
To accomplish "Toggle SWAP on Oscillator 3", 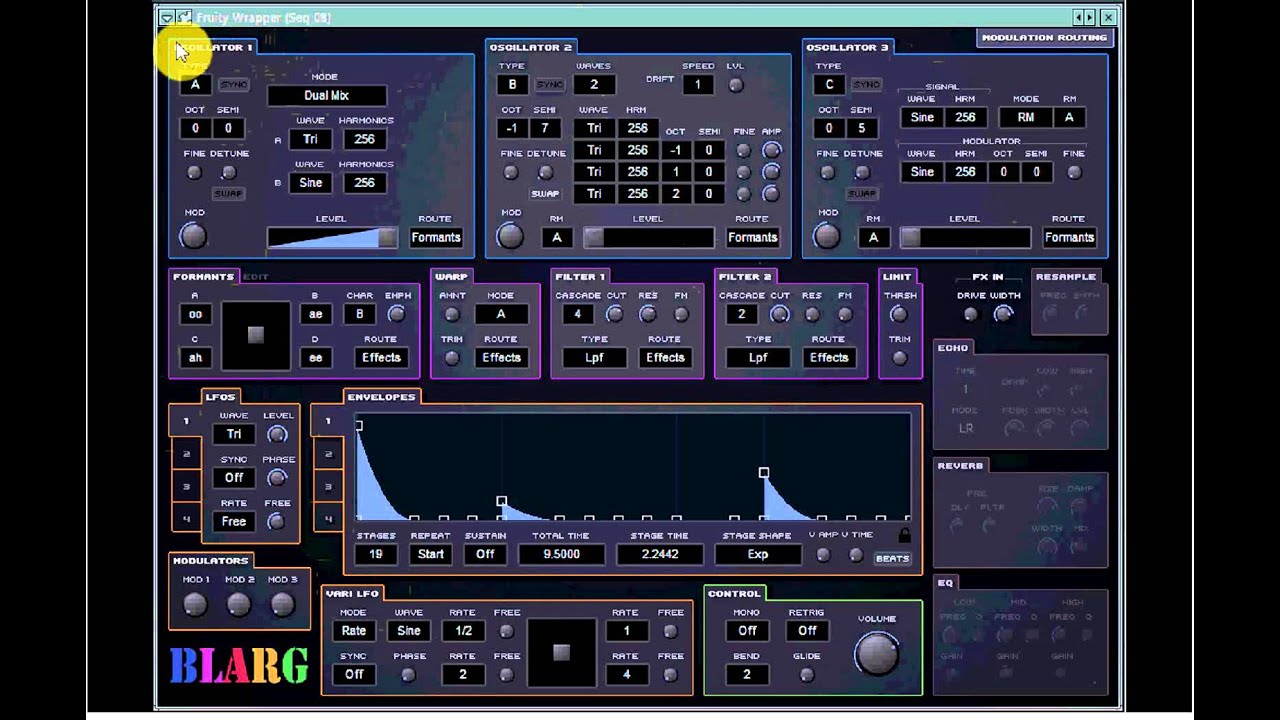I will tap(861, 193).
